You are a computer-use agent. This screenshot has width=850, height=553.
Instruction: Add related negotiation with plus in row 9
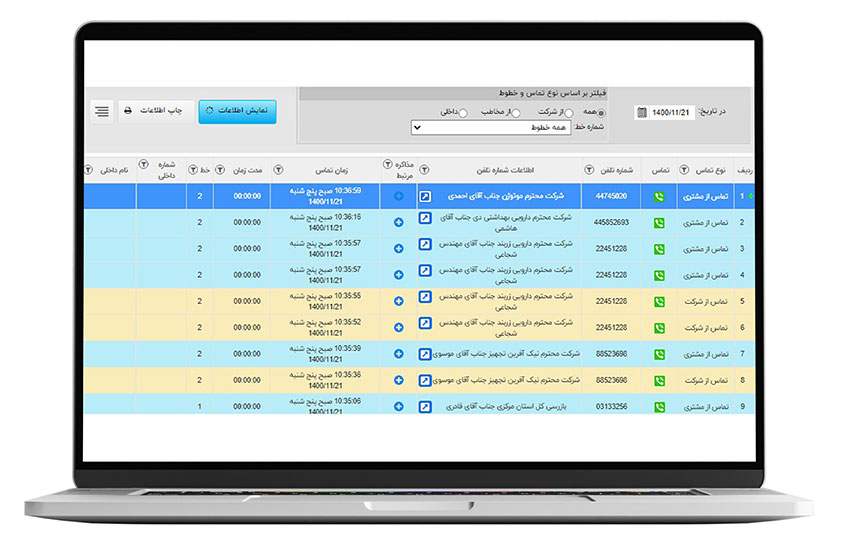click(x=399, y=406)
